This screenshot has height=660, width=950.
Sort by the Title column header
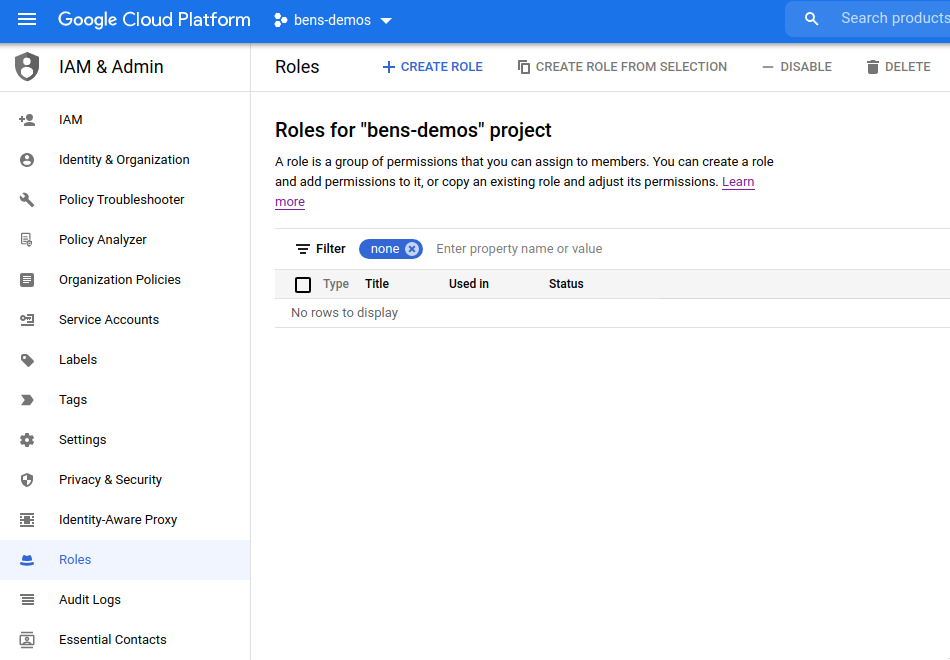coord(376,284)
